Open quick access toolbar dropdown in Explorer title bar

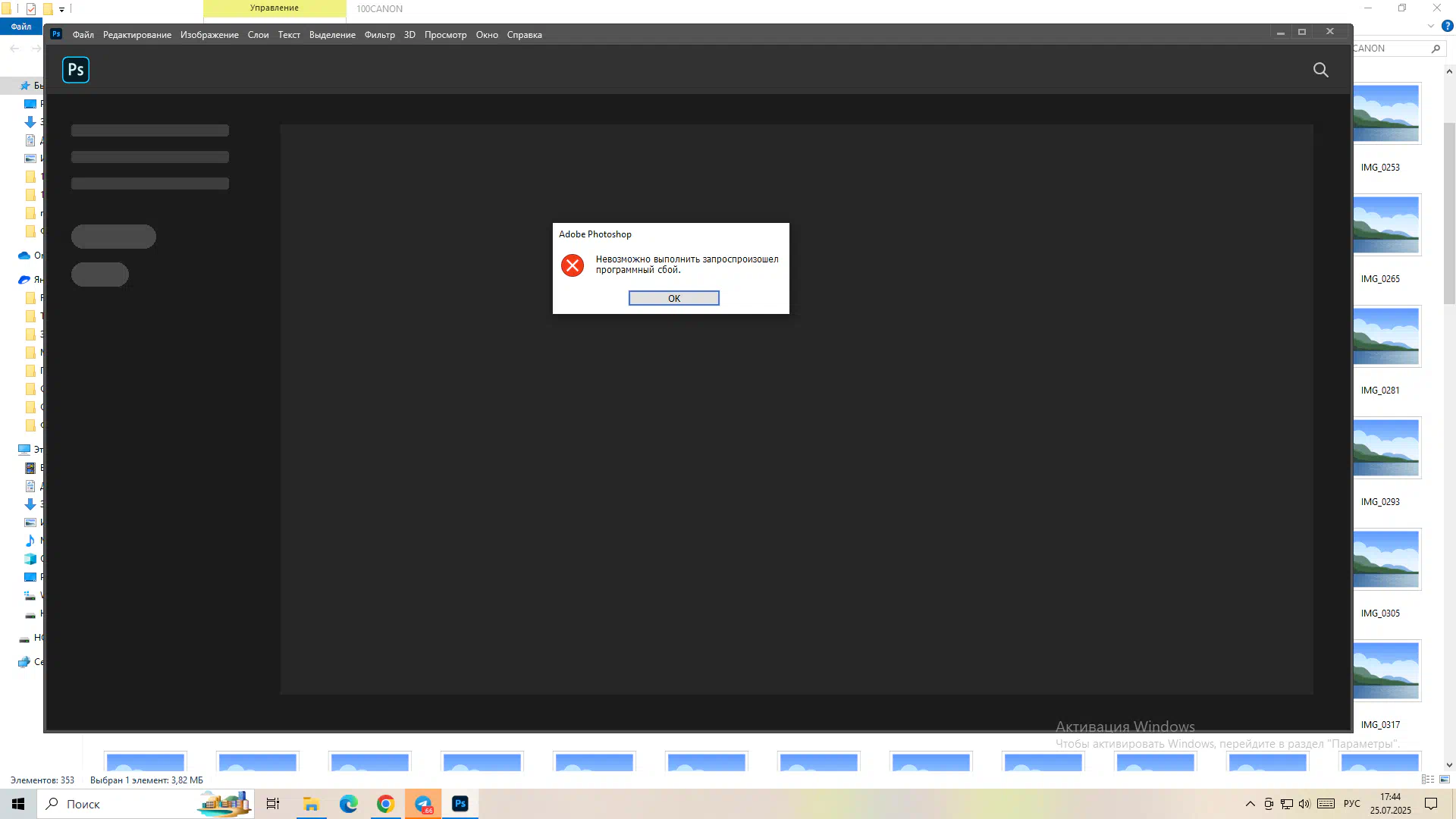pos(61,9)
